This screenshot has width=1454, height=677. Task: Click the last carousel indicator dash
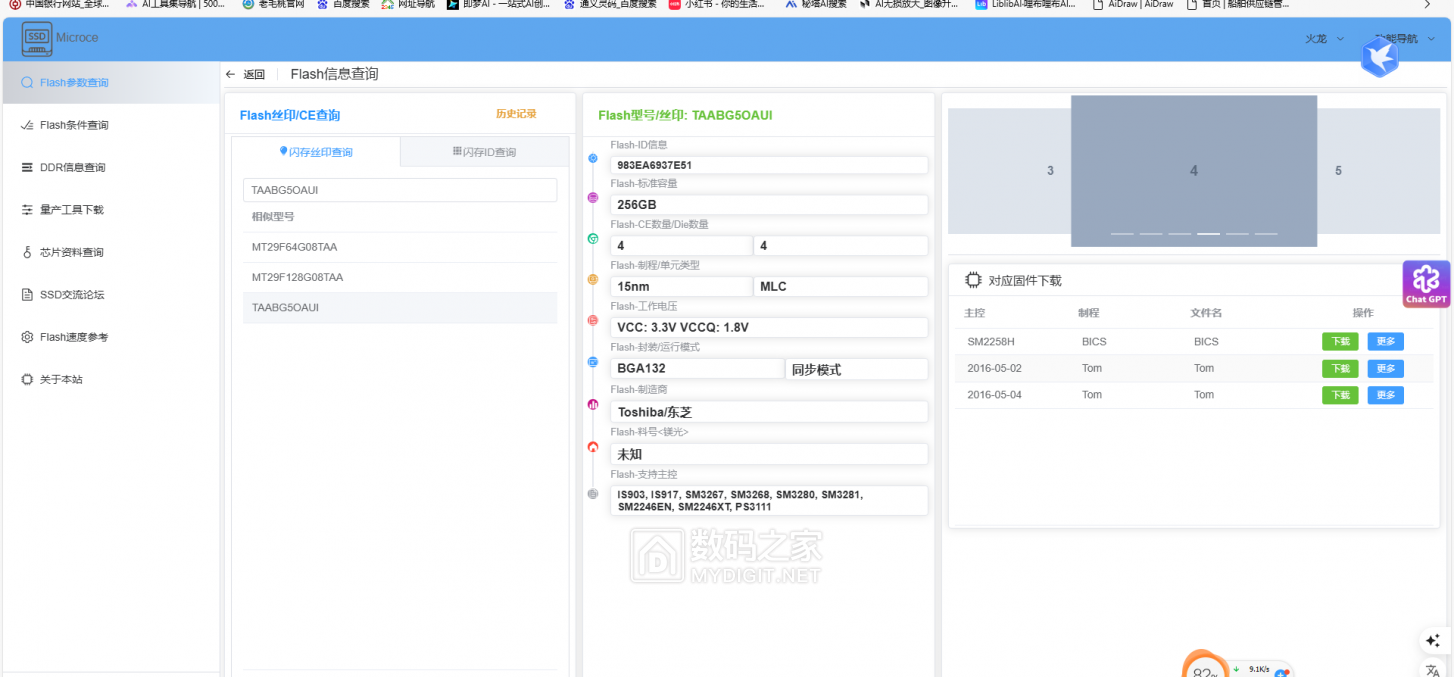[1267, 234]
